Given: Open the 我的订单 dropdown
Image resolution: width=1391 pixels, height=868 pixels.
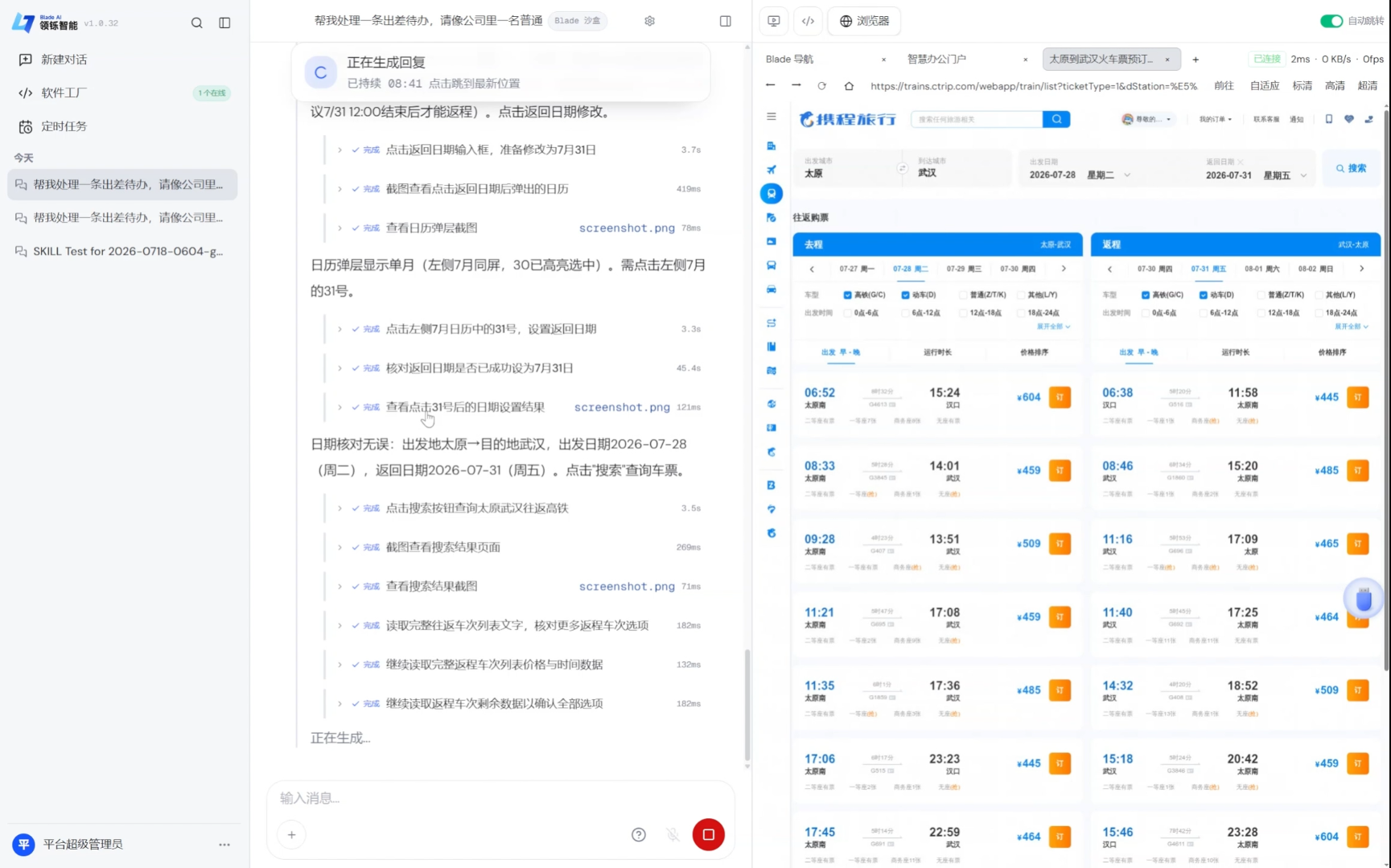Looking at the screenshot, I should click(x=1215, y=119).
